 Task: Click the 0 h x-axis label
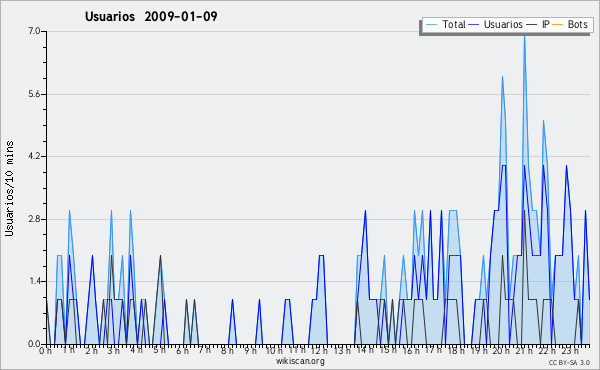point(46,351)
